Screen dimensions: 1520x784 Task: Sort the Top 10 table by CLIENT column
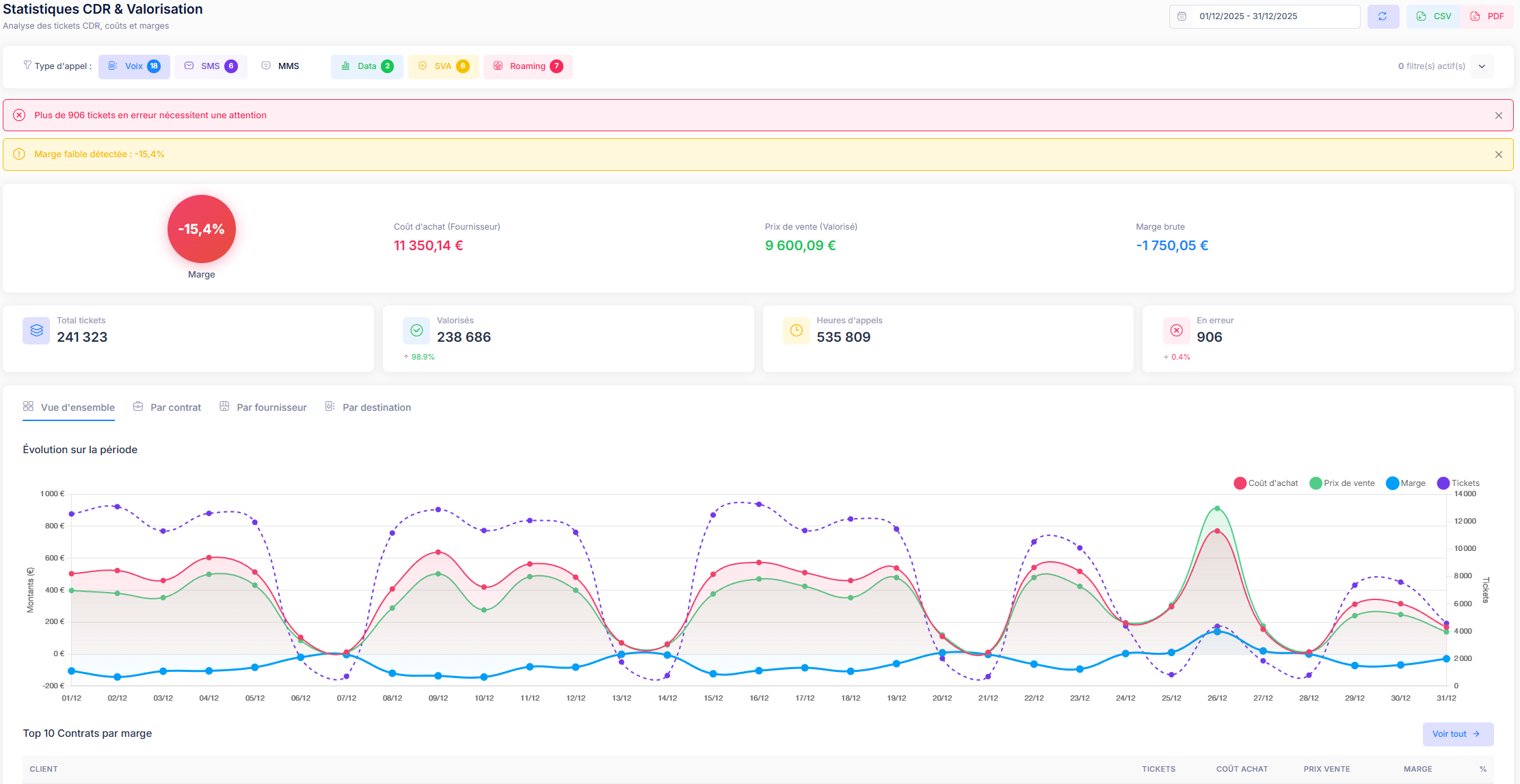(x=42, y=768)
